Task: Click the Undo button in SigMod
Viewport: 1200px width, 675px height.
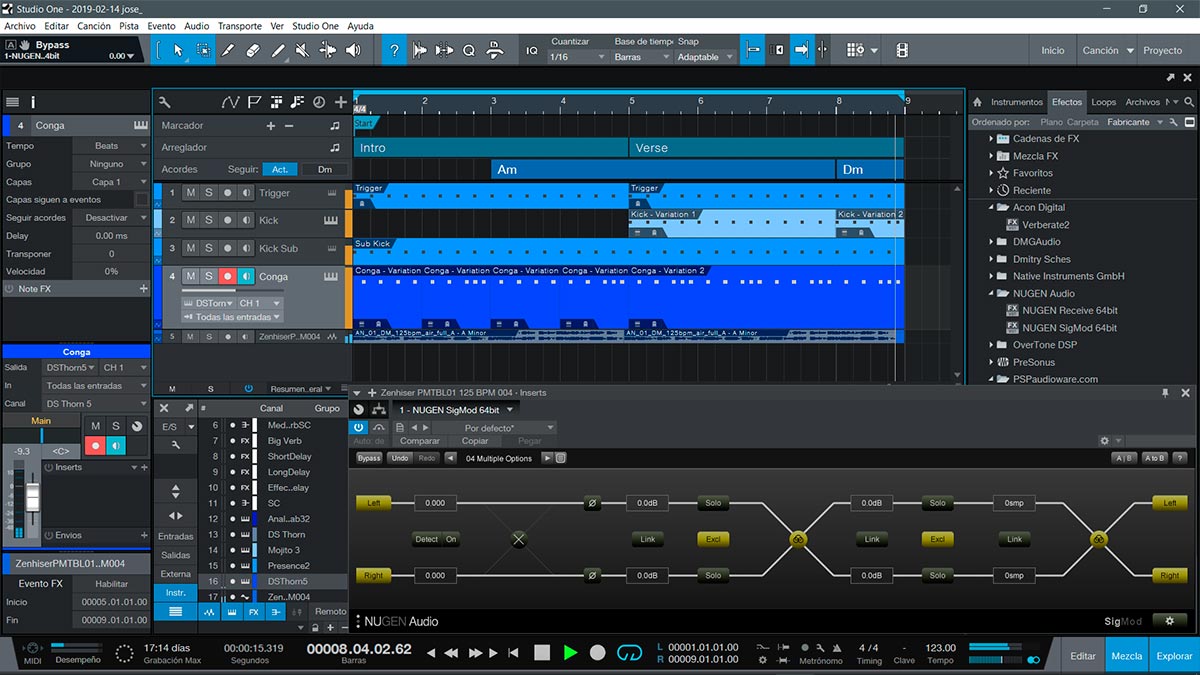Action: [x=400, y=458]
